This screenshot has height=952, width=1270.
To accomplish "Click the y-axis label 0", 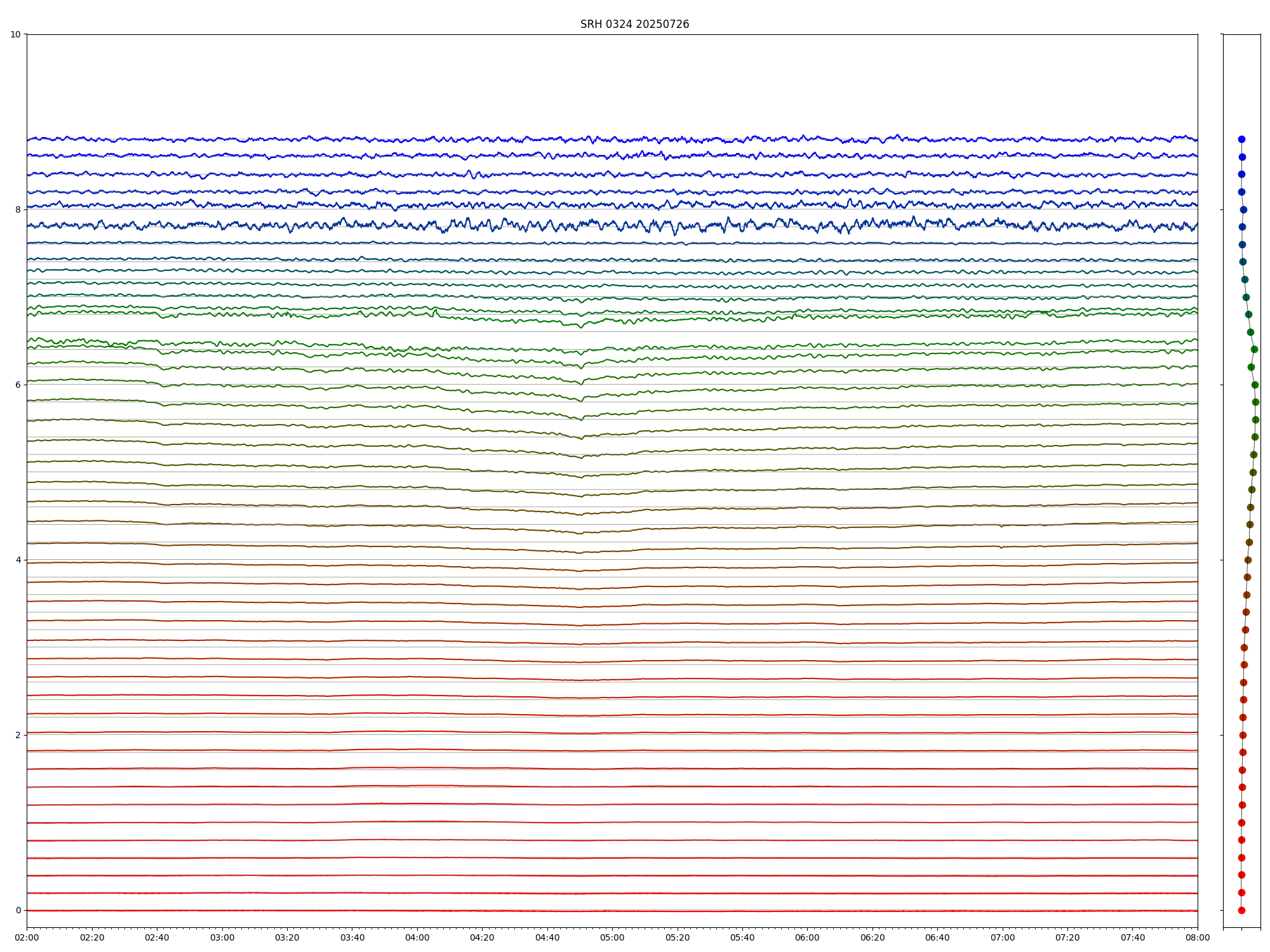I will pyautogui.click(x=18, y=910).
